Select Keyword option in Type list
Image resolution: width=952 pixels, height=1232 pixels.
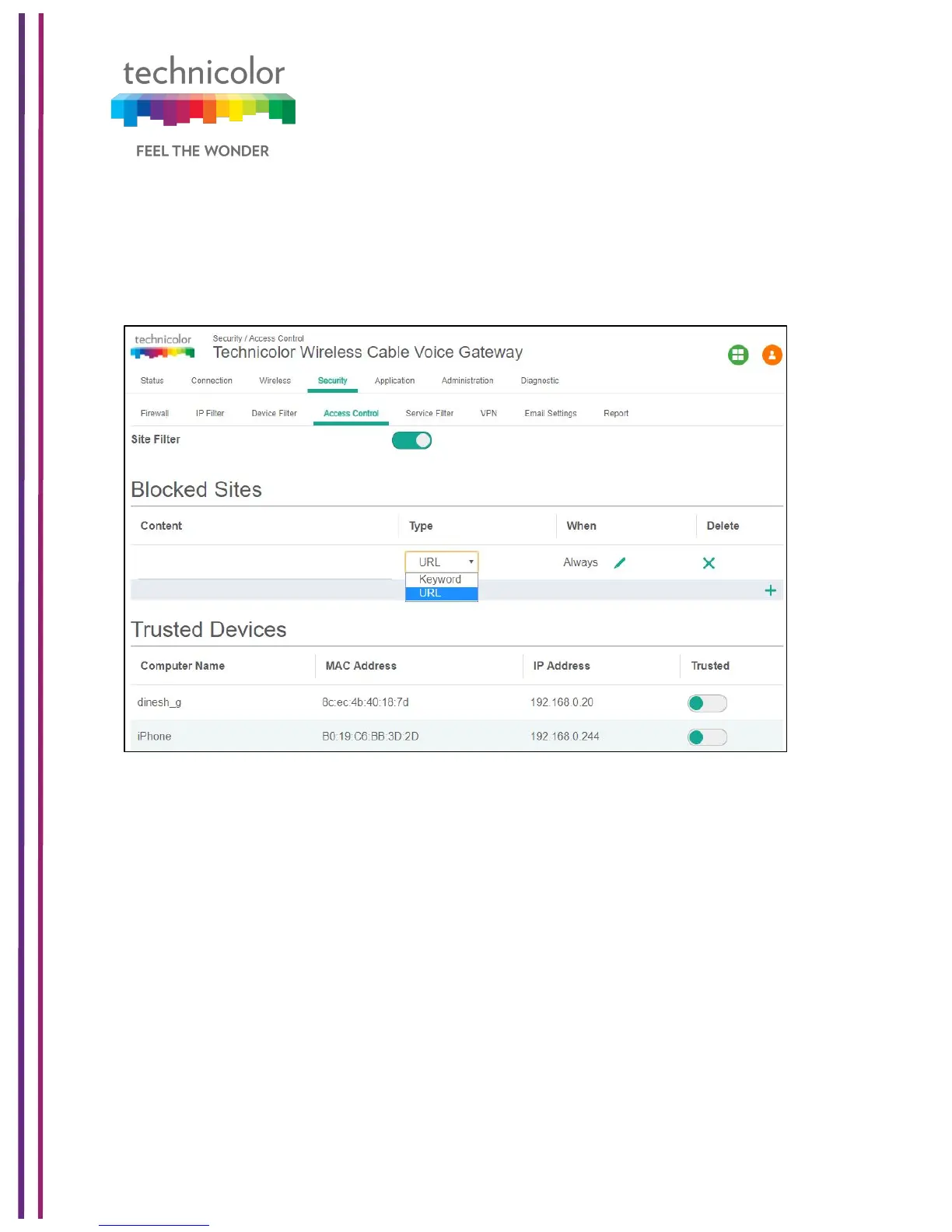point(441,579)
